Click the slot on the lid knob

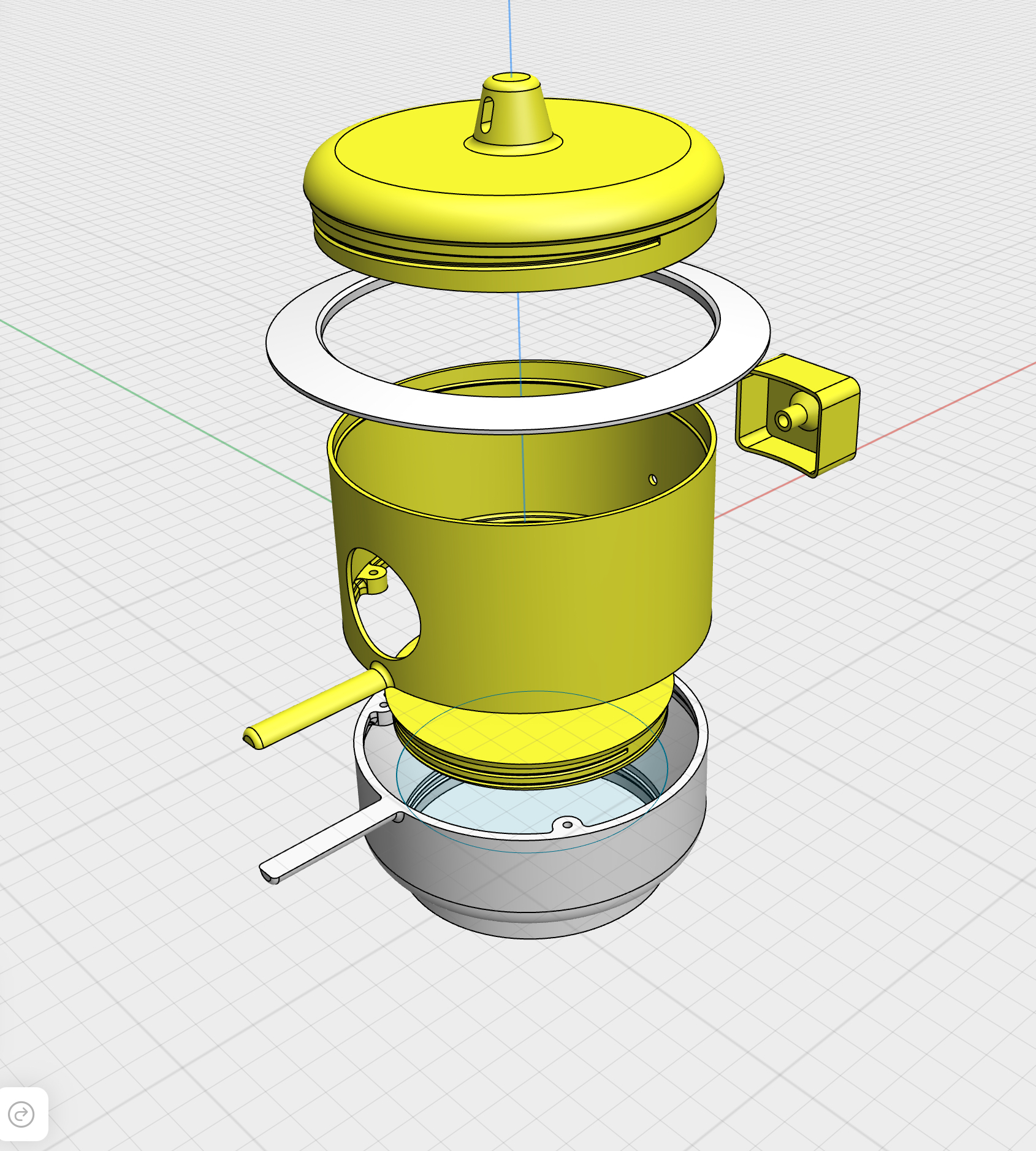tap(487, 115)
